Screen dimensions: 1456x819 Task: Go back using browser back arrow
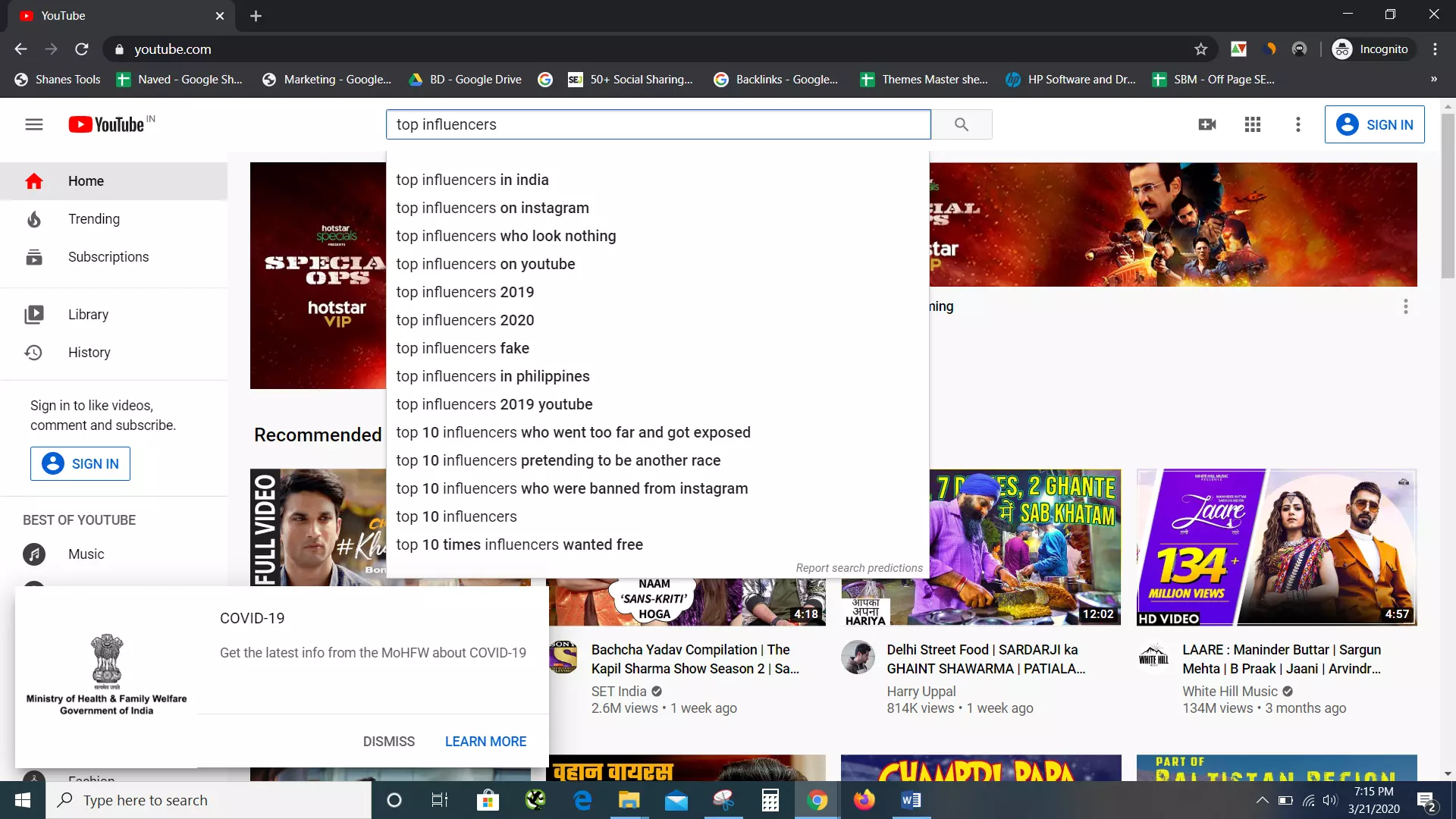[20, 49]
